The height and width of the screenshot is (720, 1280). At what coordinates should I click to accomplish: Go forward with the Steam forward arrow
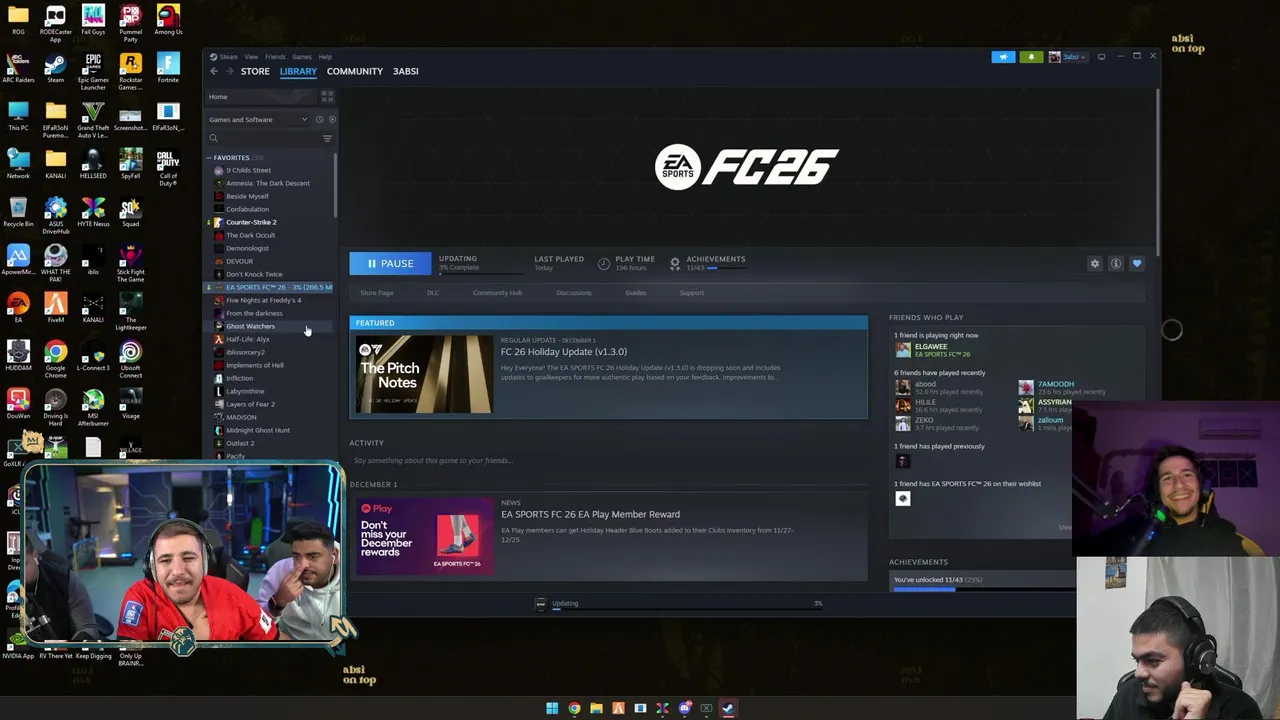pyautogui.click(x=229, y=71)
